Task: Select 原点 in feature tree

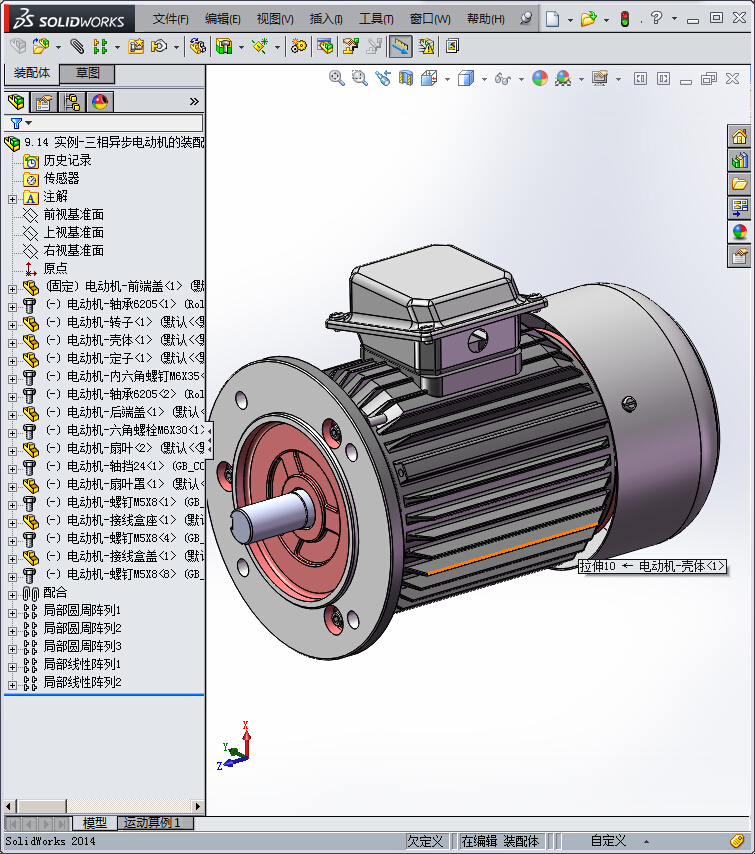Action: [x=56, y=269]
